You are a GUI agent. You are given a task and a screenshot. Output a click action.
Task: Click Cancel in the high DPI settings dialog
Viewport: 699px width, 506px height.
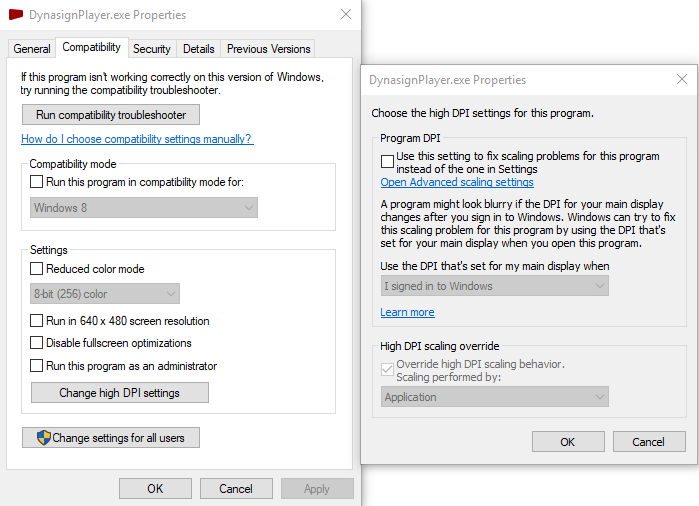coord(649,442)
